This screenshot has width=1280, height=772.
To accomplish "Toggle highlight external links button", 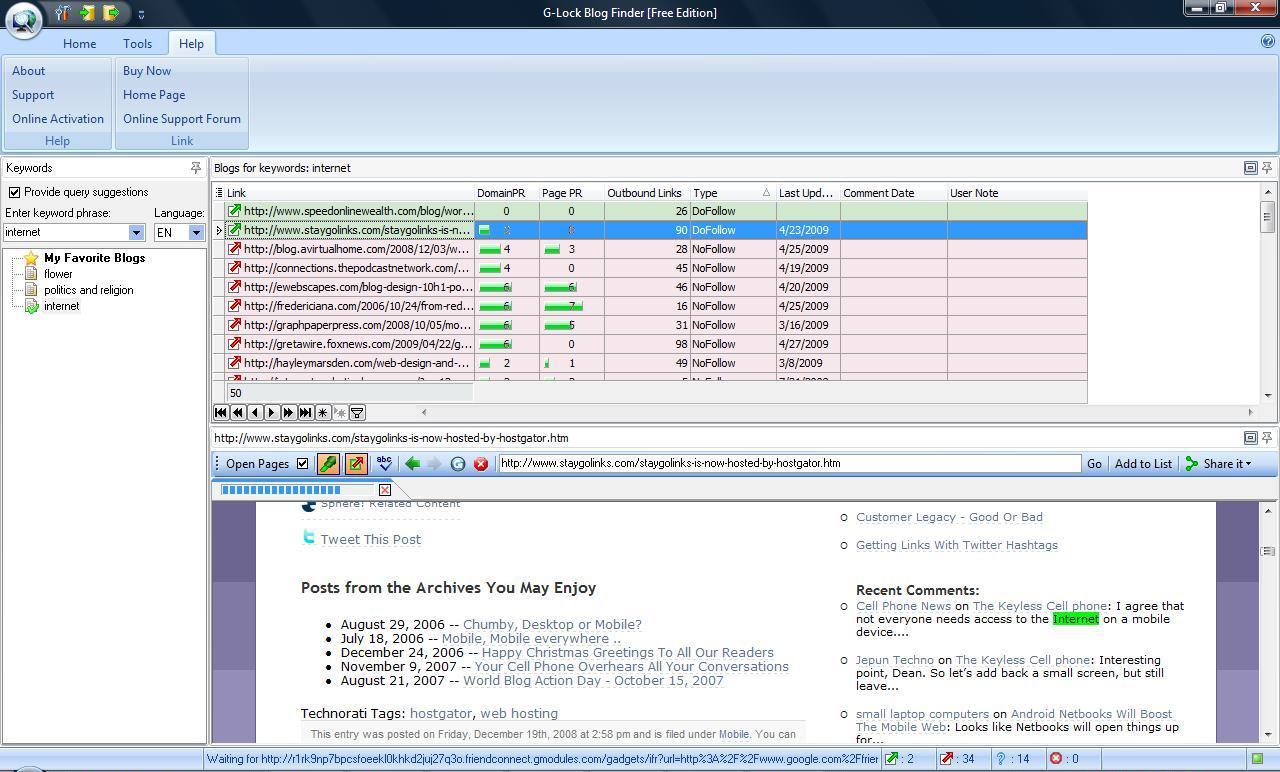I will pos(355,464).
